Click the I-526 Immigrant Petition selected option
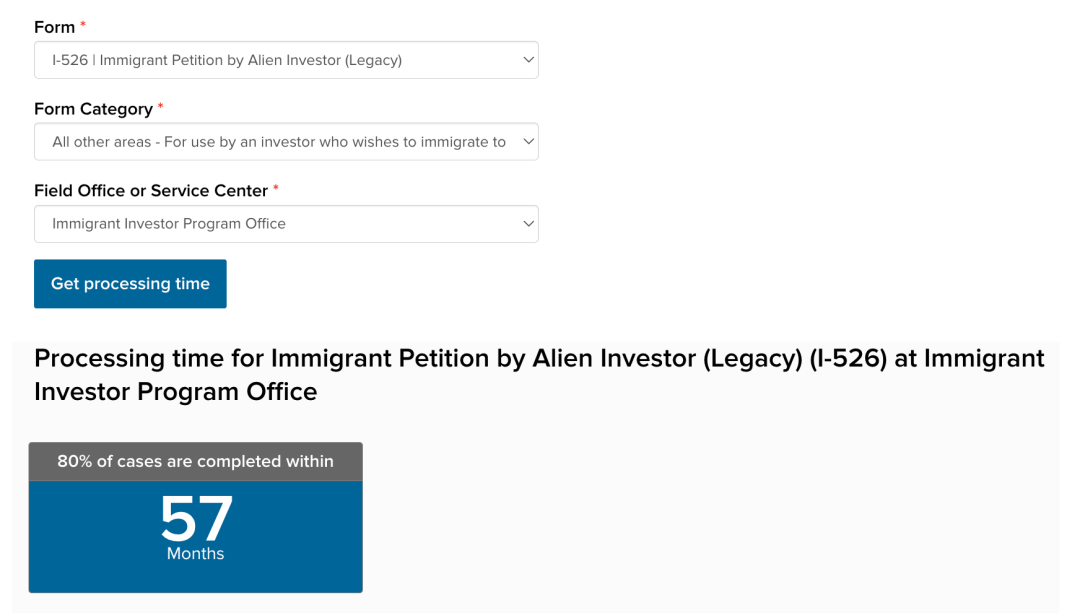This screenshot has width=1080, height=613. click(x=227, y=60)
